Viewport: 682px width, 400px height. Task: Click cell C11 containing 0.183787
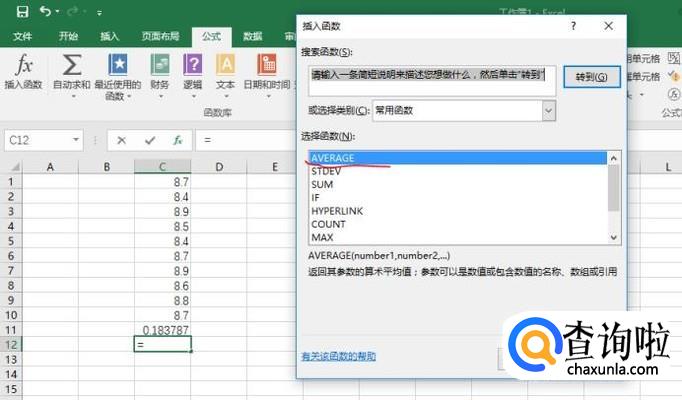(x=163, y=330)
